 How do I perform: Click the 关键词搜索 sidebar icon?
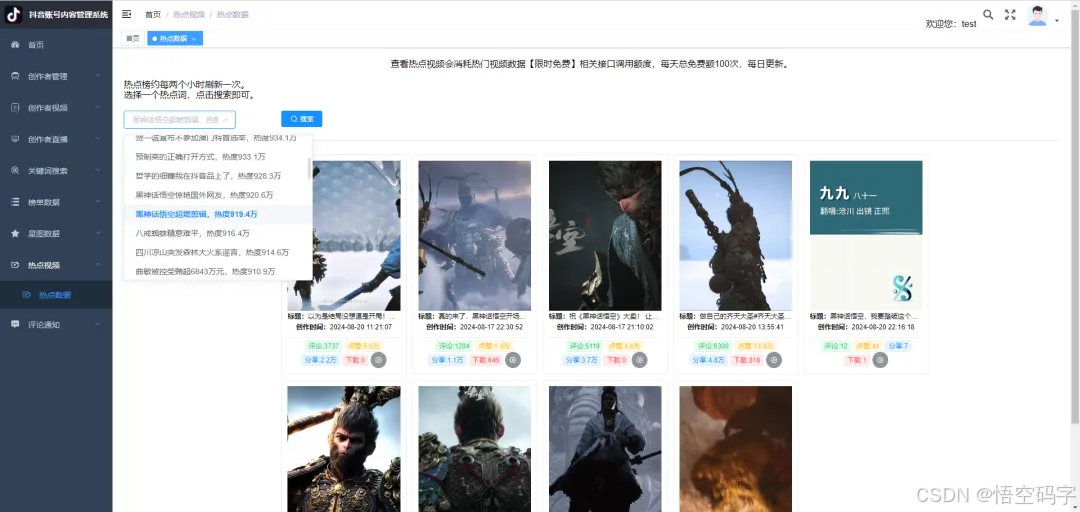[15, 171]
